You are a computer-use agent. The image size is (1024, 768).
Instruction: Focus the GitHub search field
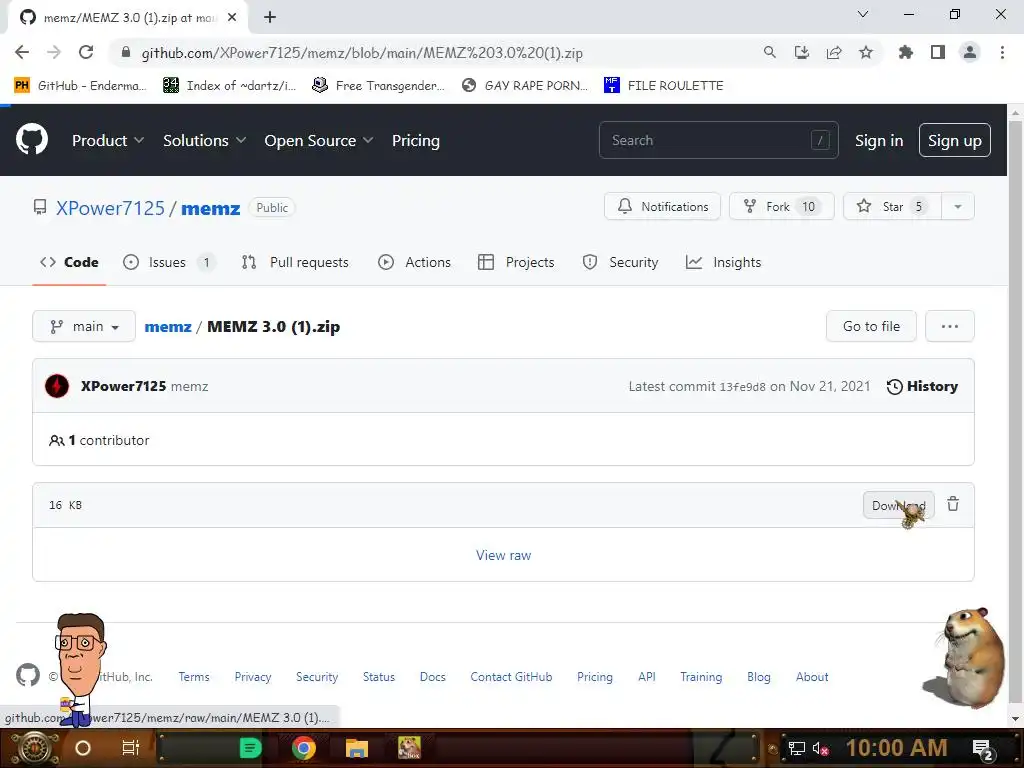718,140
